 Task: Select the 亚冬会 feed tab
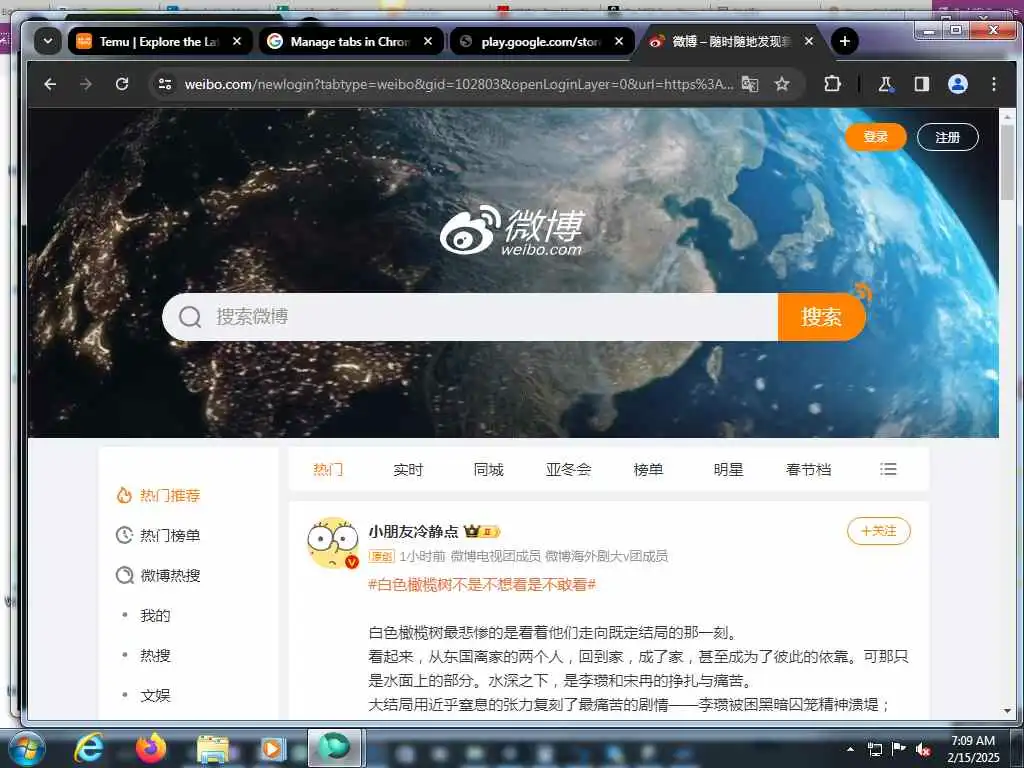point(568,470)
